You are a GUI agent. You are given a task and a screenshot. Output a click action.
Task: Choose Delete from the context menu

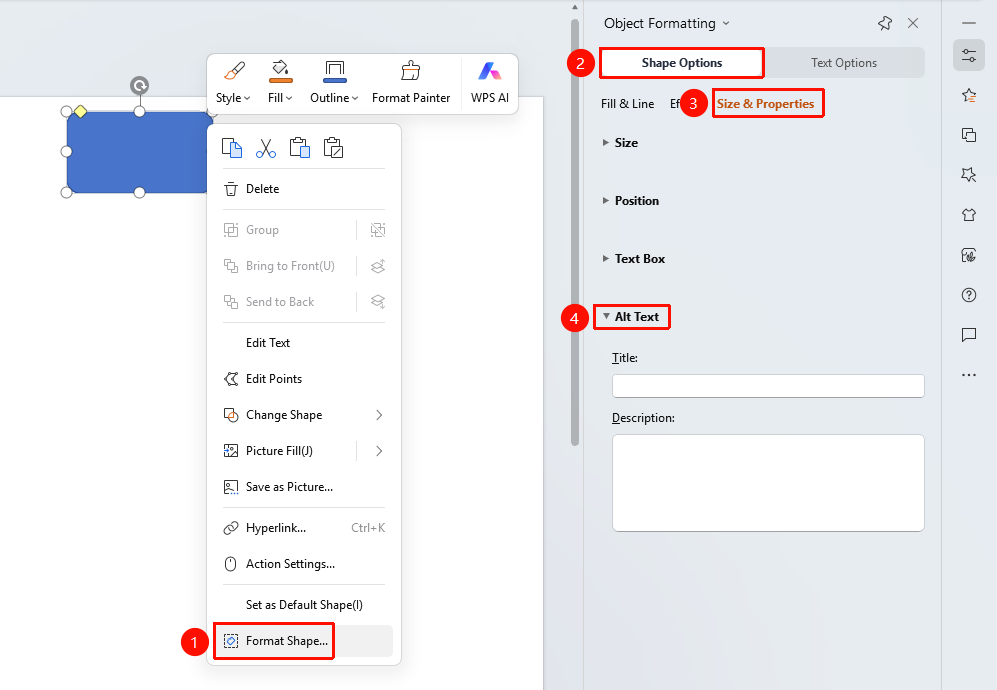(304, 189)
